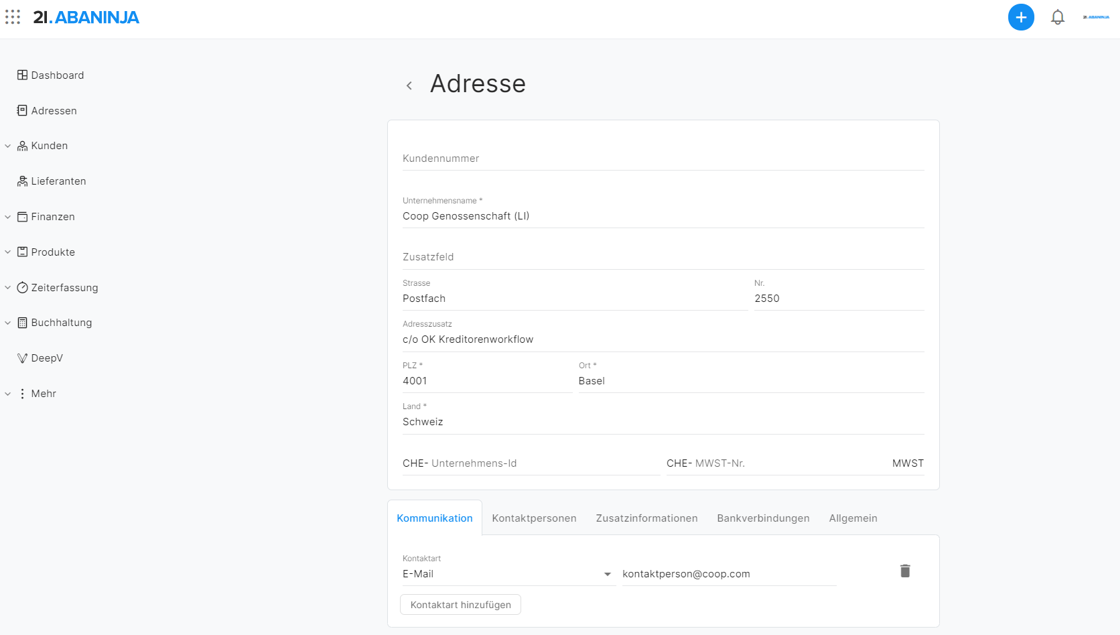
Task: Open the Allgemein tab
Action: [853, 518]
